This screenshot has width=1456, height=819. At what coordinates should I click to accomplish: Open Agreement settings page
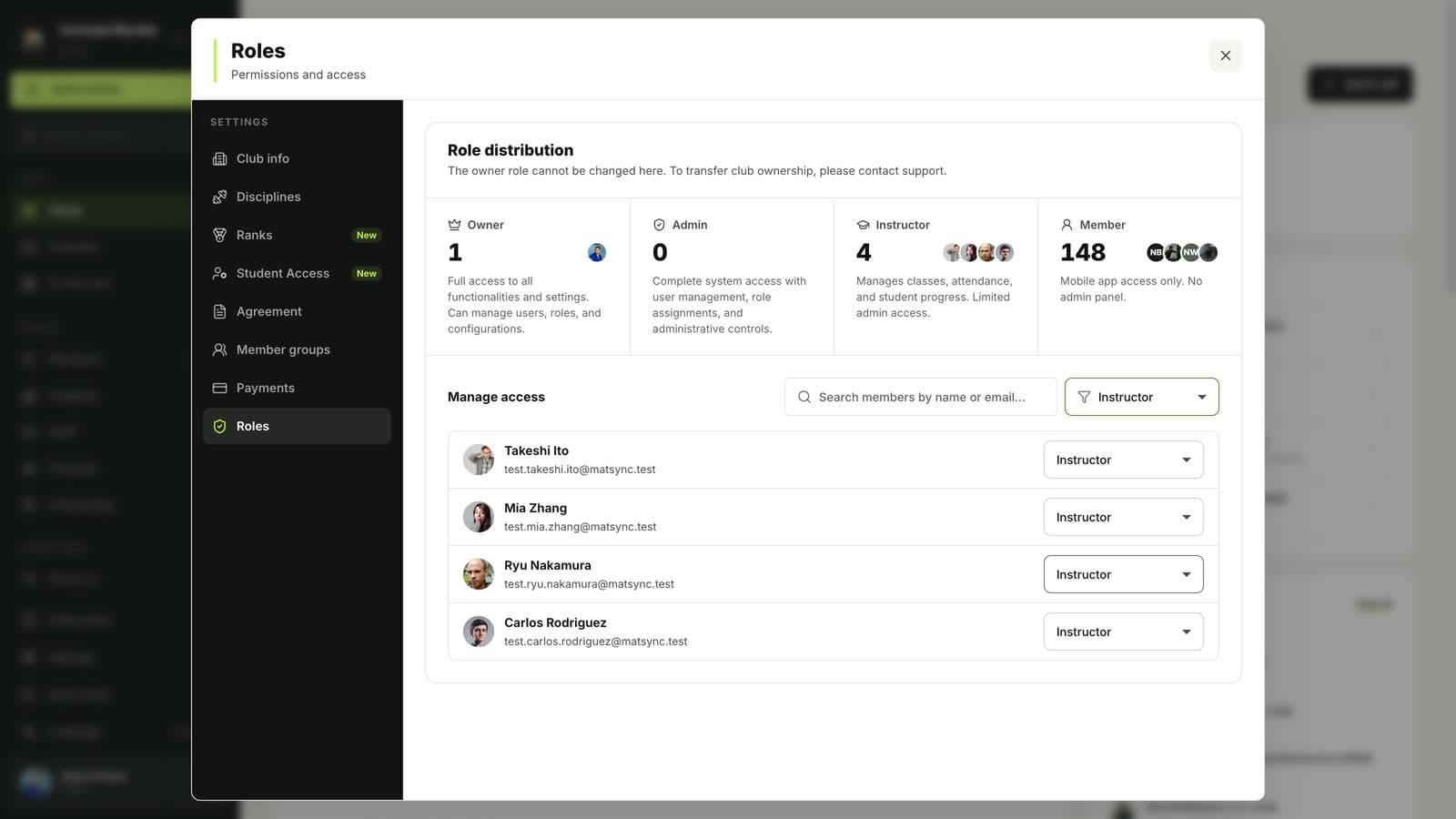pyautogui.click(x=297, y=311)
